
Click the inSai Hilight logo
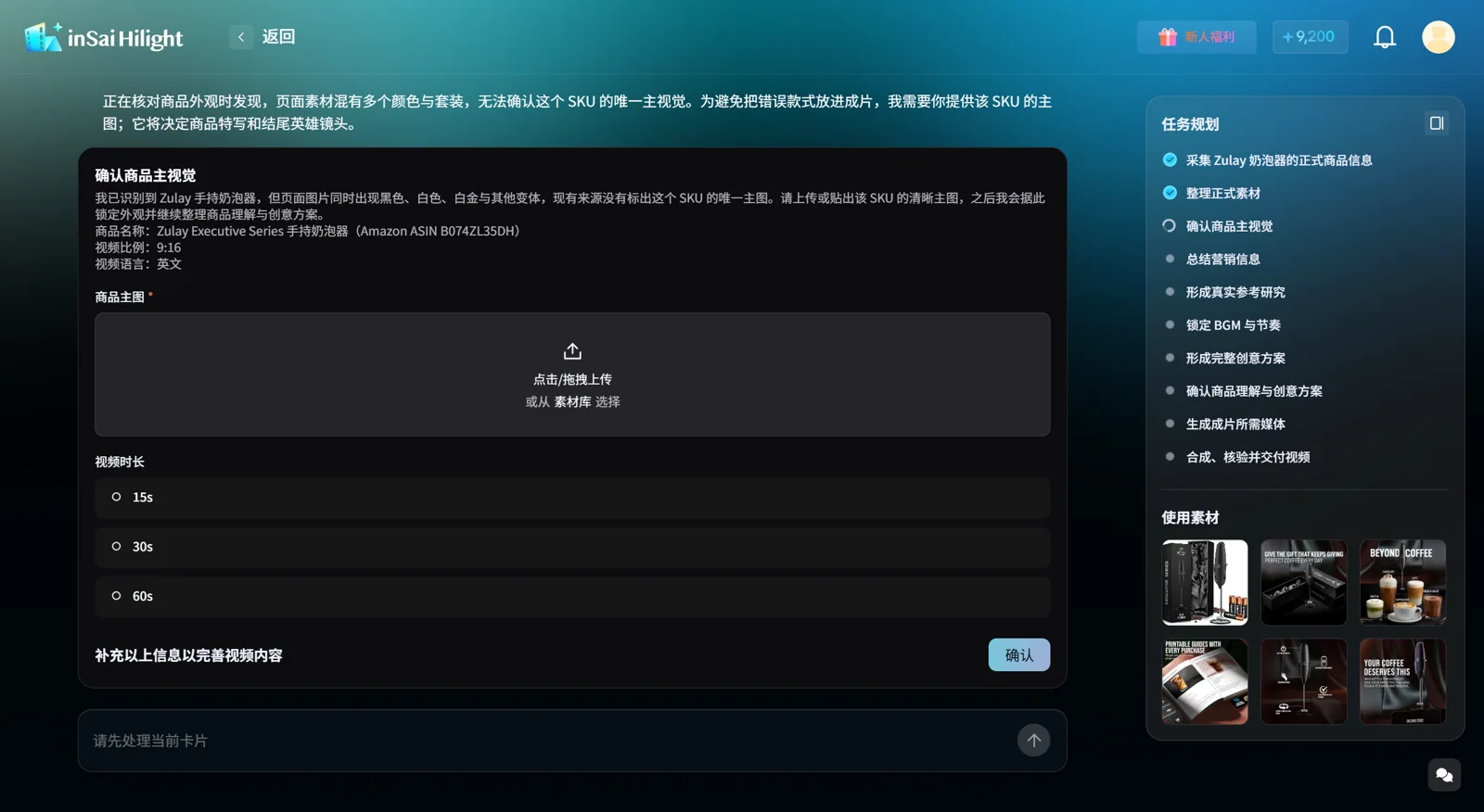(103, 37)
